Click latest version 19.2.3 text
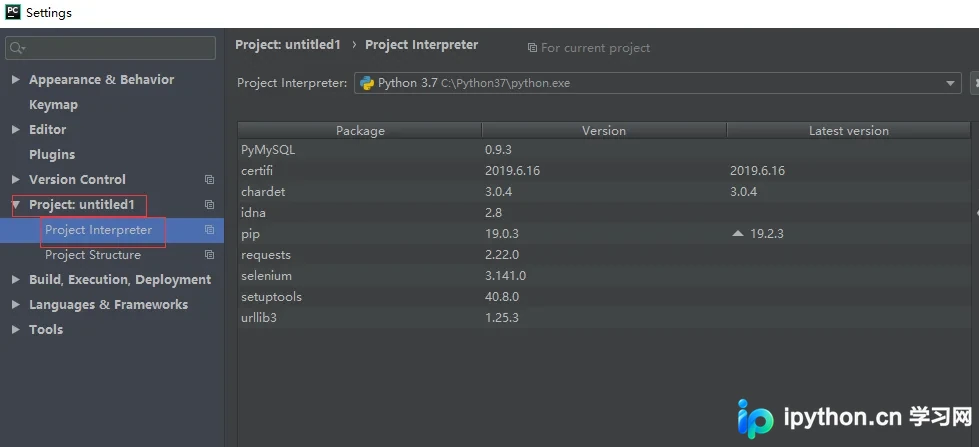The image size is (979, 447). 767,233
